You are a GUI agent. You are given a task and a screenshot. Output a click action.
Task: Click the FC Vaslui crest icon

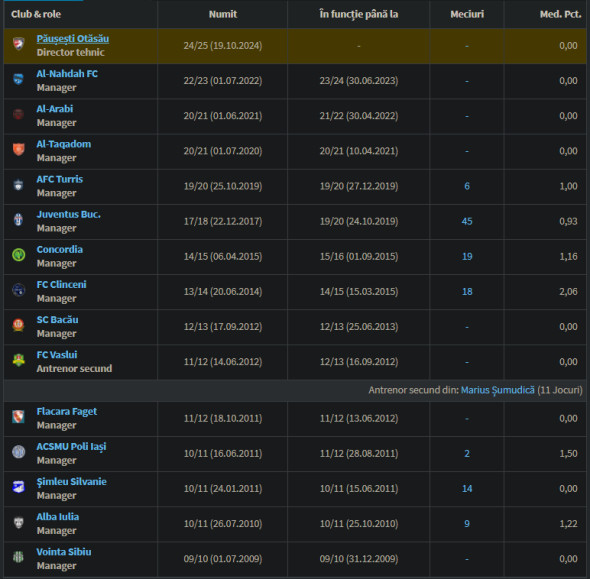18,360
